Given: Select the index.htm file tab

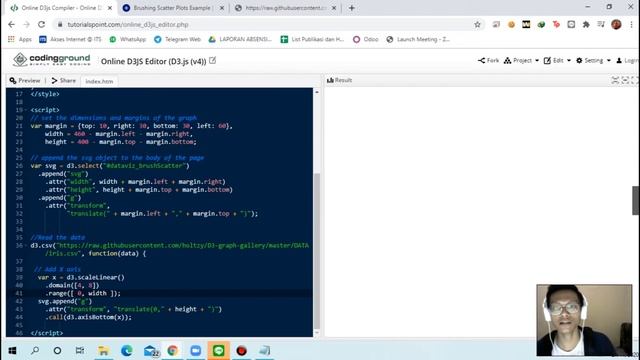Looking at the screenshot, I should pos(99,81).
